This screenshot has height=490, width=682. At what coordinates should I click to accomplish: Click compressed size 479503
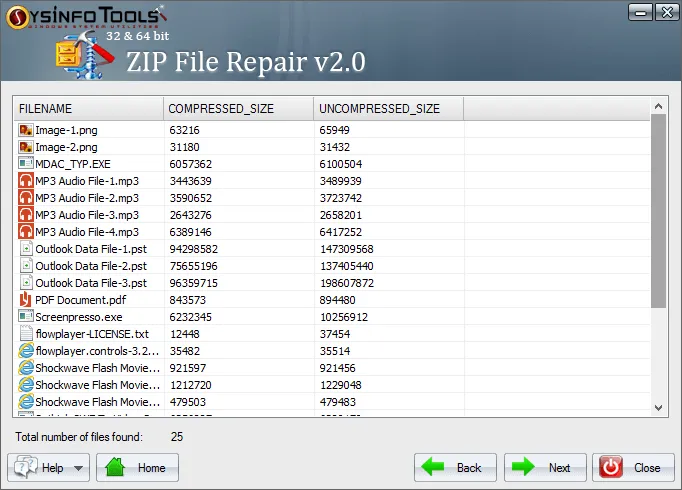[x=187, y=402]
